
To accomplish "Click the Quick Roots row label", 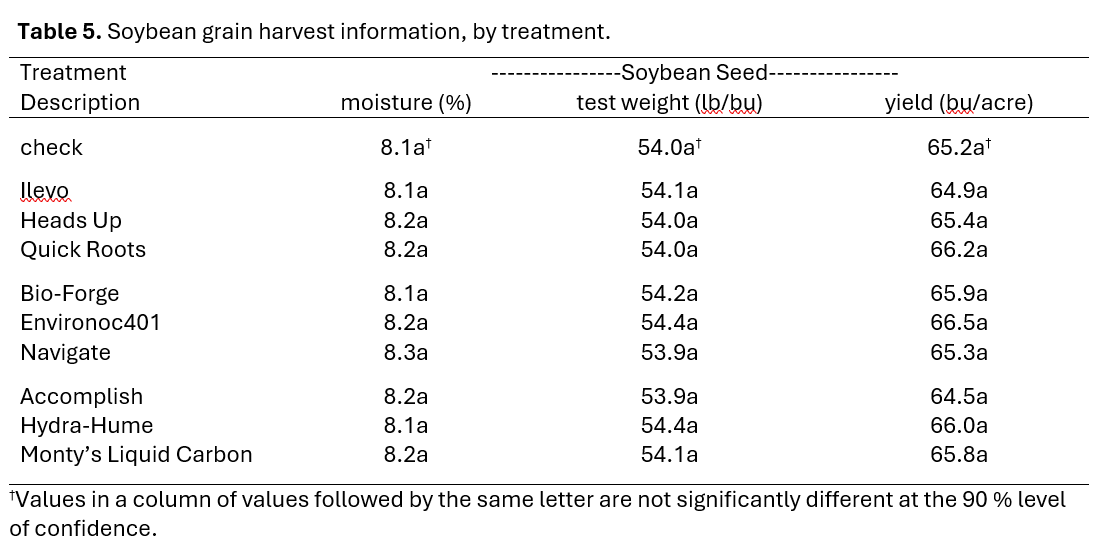I will 83,249.
